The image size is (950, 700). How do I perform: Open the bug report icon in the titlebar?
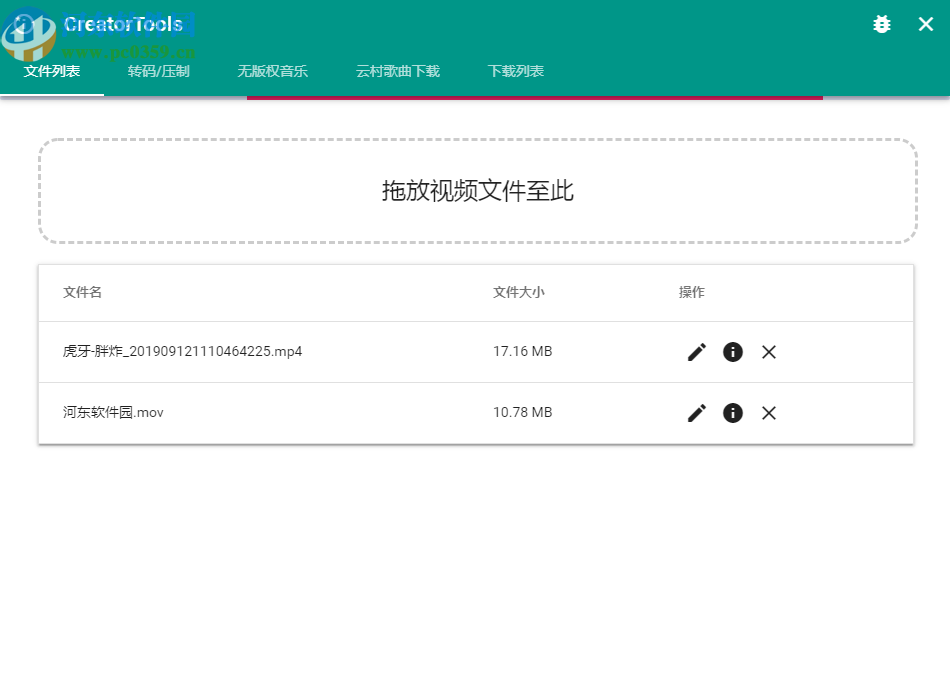[x=881, y=24]
